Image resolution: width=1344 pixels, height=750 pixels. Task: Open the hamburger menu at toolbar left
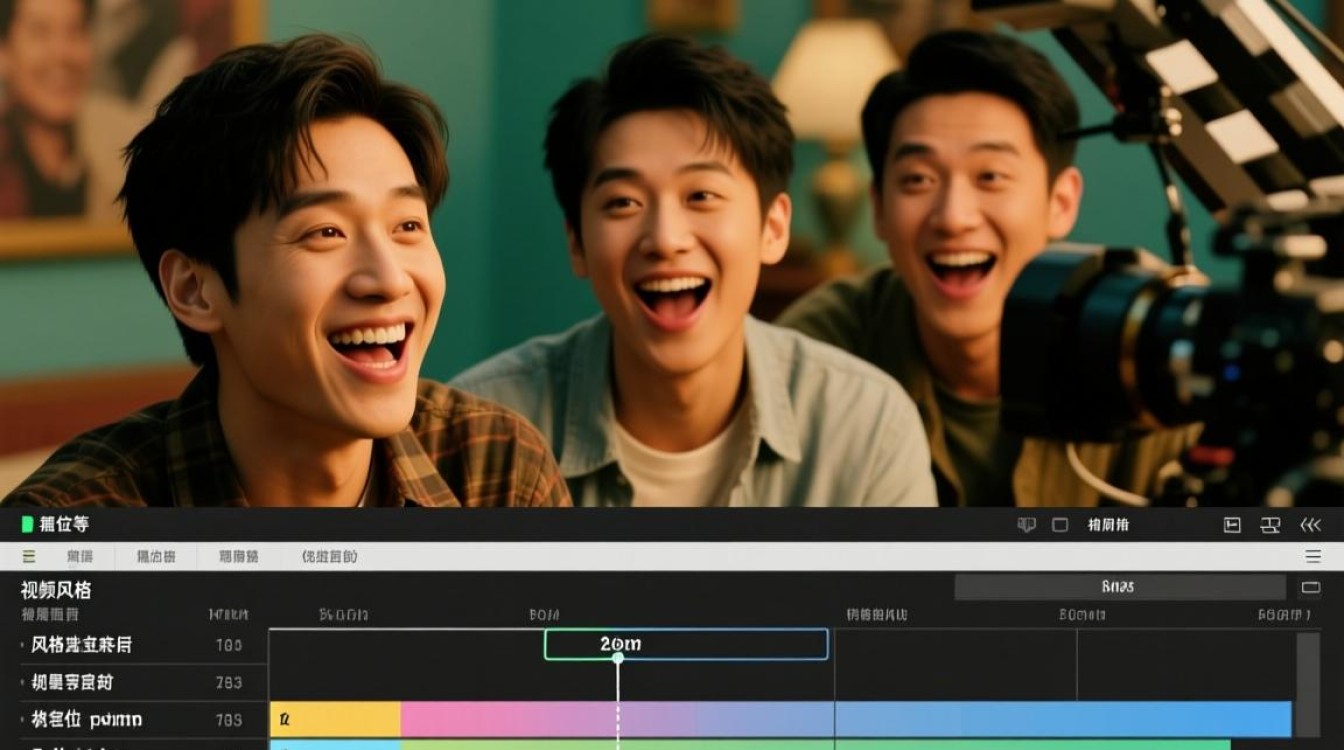point(28,556)
